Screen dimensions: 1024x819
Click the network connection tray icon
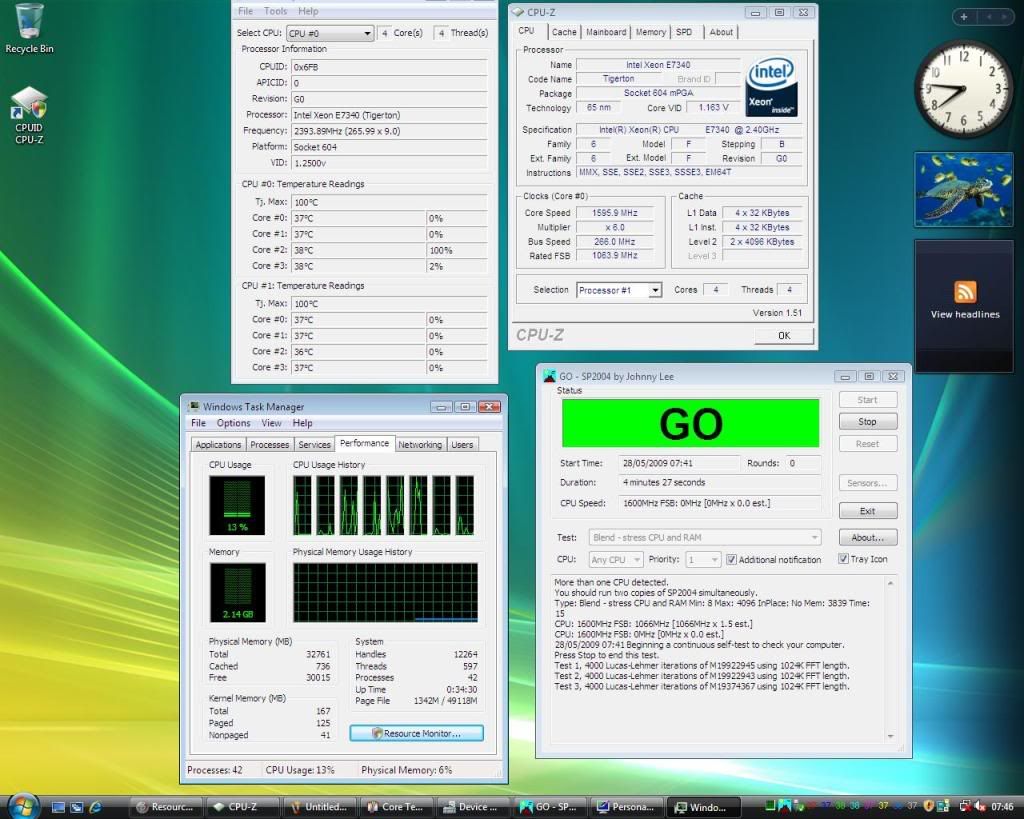pos(965,807)
